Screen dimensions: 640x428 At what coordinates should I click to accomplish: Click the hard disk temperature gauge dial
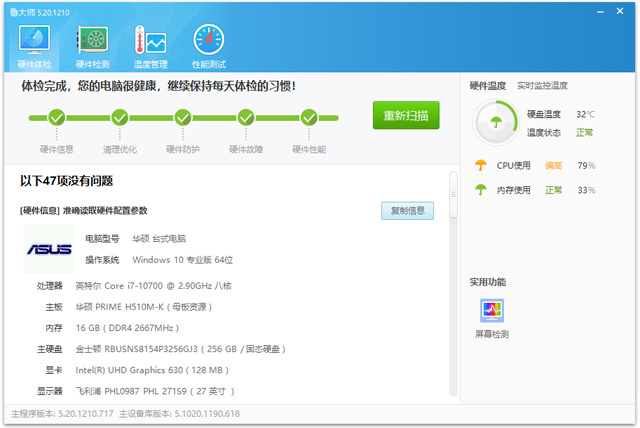496,122
